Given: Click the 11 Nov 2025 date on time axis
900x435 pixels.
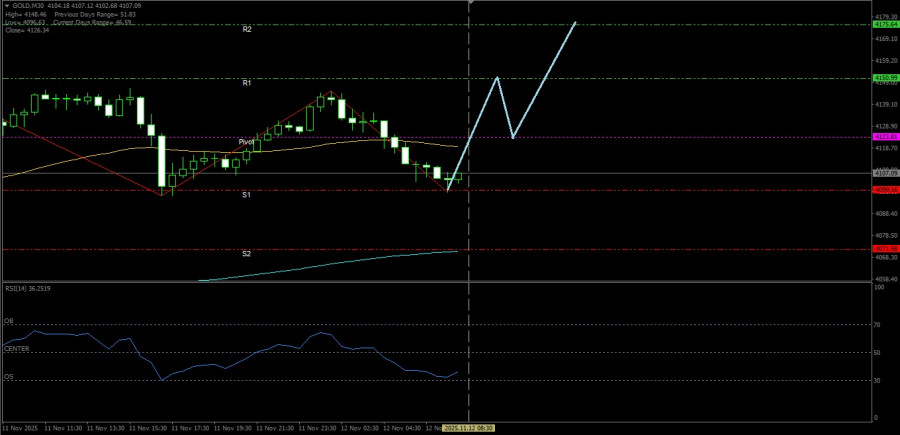Looking at the screenshot, I should tap(22, 427).
